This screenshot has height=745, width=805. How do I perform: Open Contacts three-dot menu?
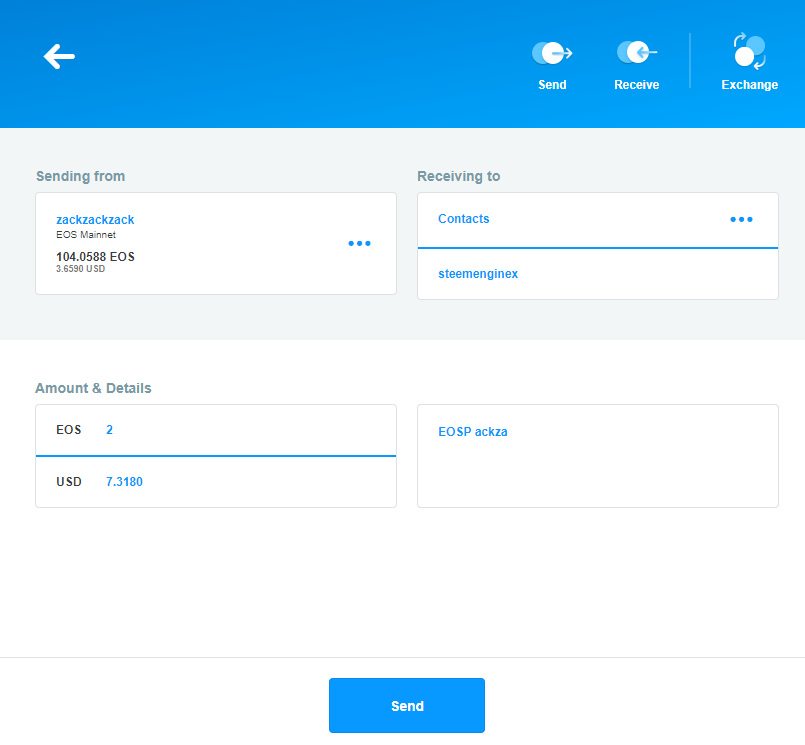(x=741, y=219)
